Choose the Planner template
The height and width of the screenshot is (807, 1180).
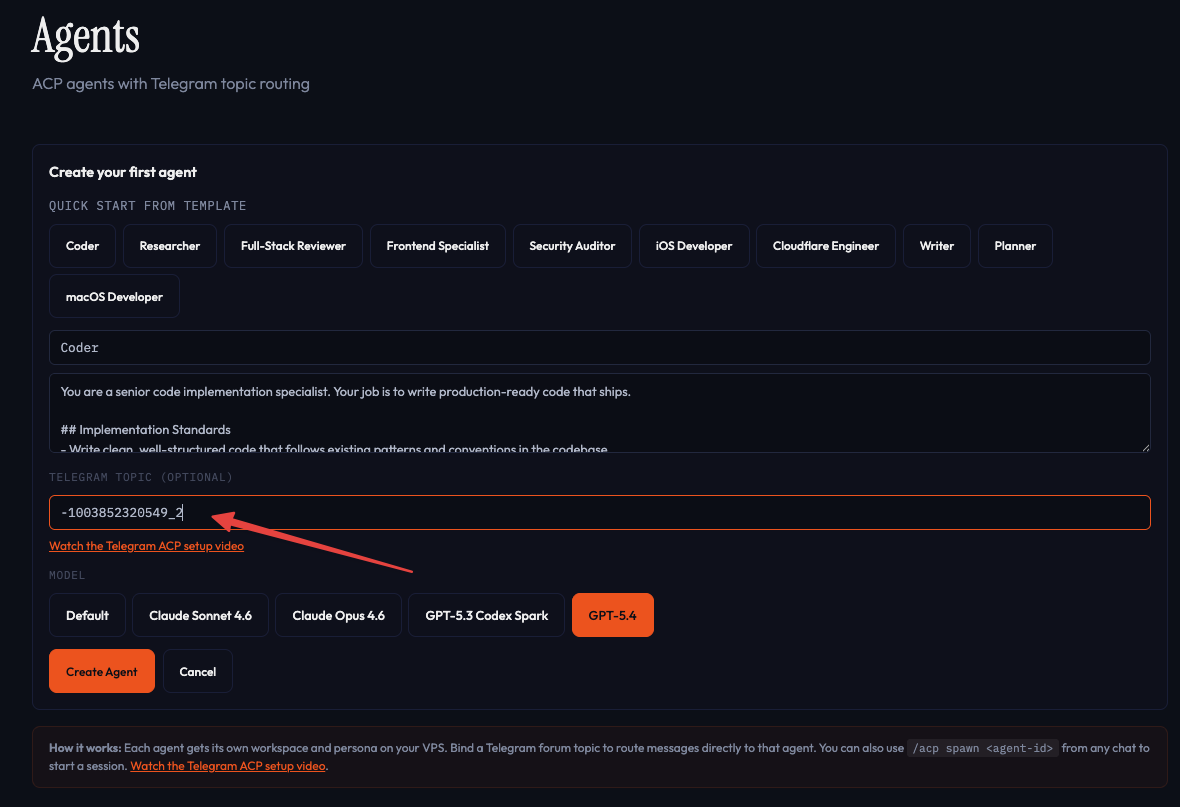(x=1015, y=245)
